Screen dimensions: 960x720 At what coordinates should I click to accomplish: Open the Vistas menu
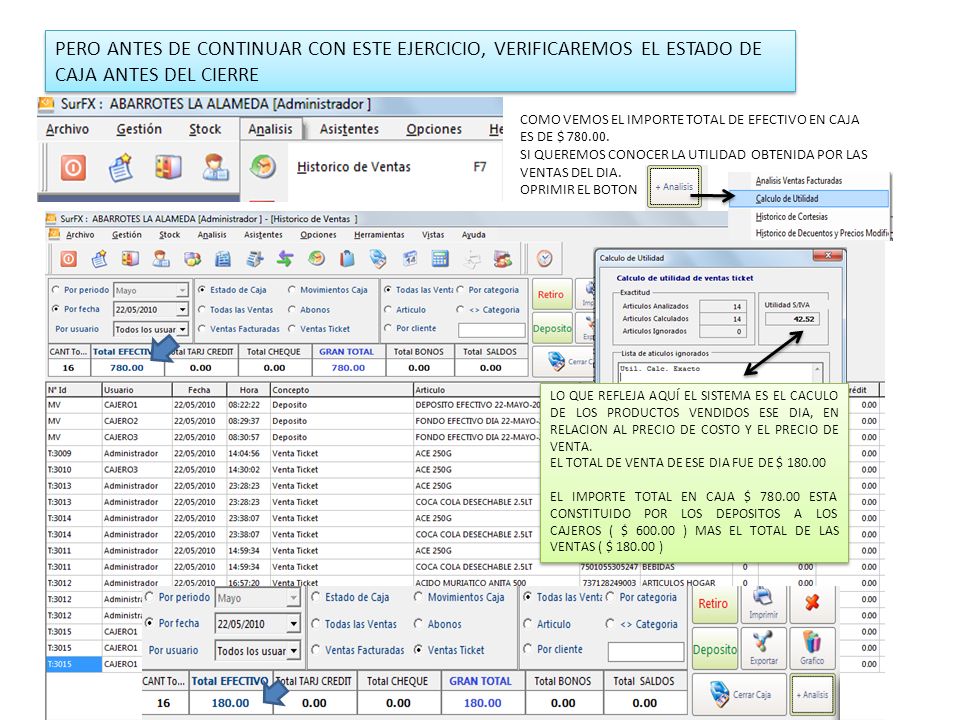pos(433,234)
